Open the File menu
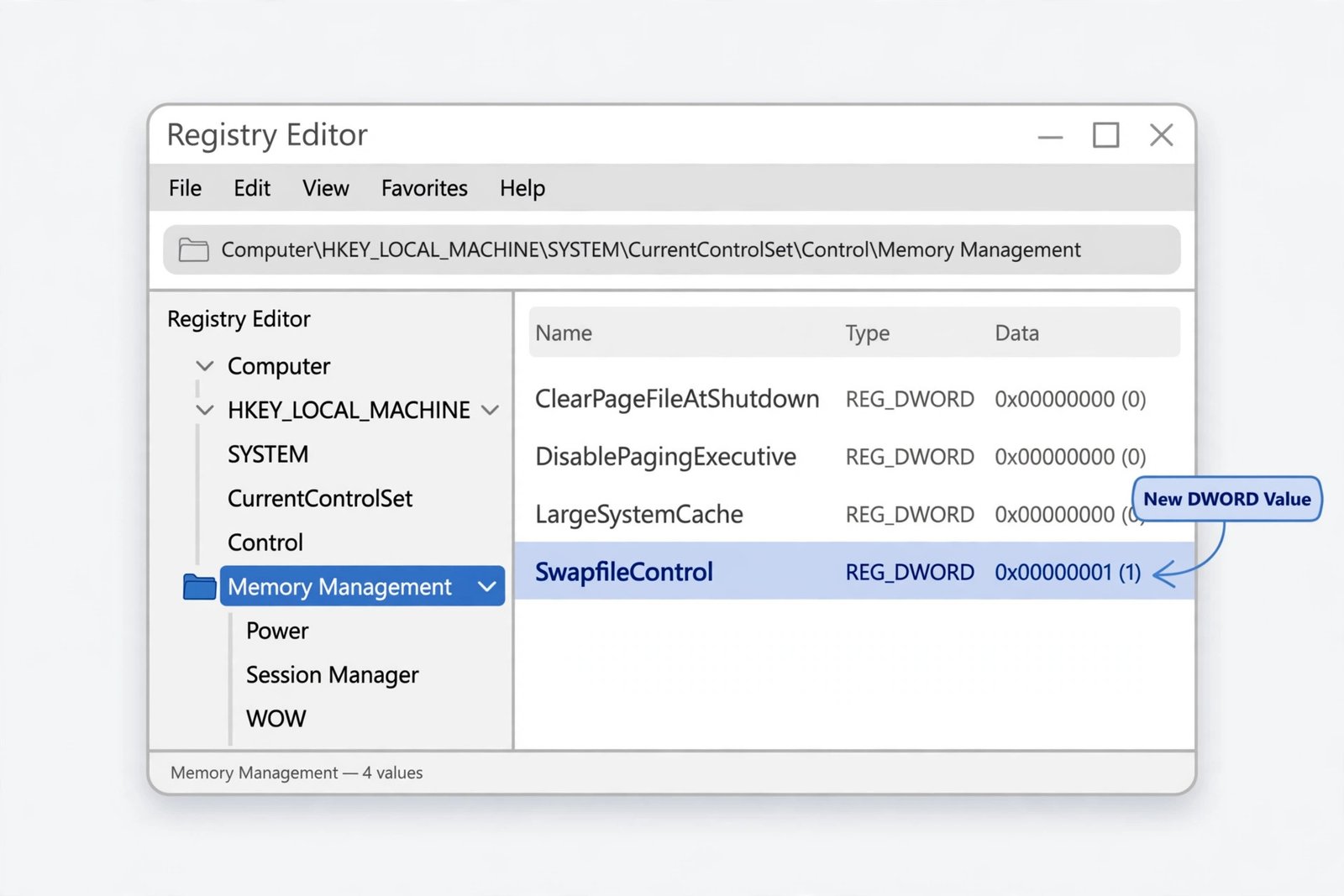The width and height of the screenshot is (1344, 896). click(x=185, y=188)
